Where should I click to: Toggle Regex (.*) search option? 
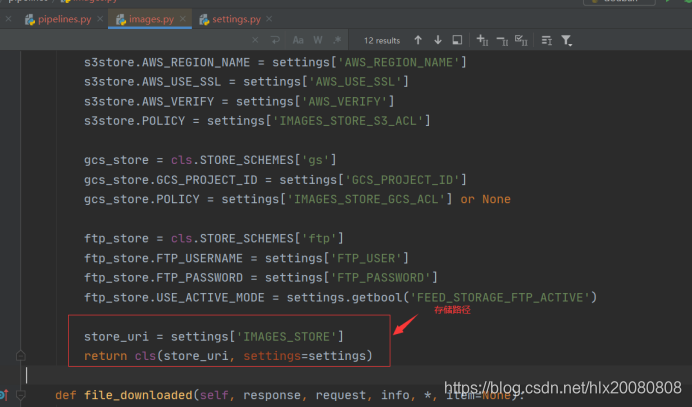point(337,40)
